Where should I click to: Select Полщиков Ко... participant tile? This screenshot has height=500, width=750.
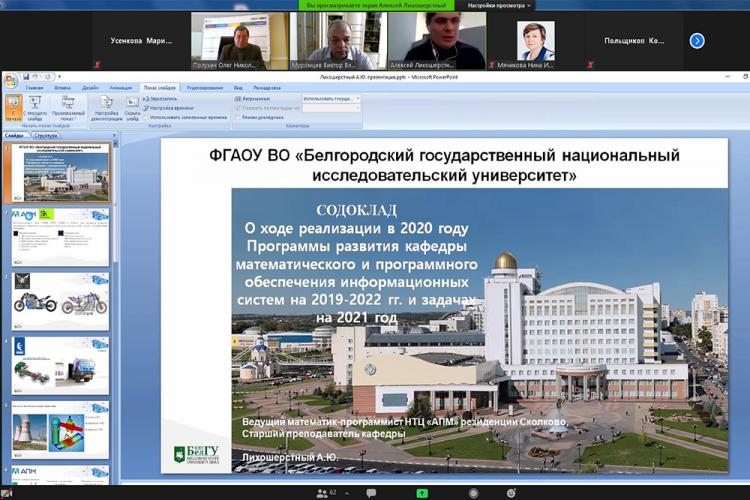click(634, 41)
